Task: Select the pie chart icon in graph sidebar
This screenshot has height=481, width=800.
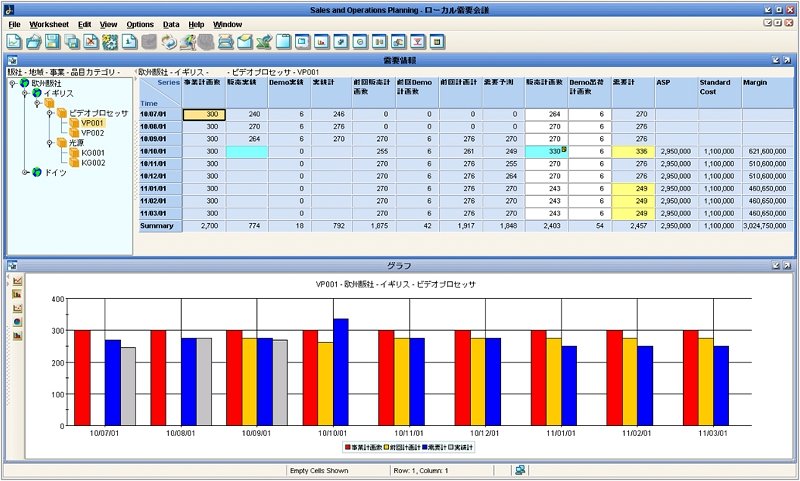Action: point(18,322)
